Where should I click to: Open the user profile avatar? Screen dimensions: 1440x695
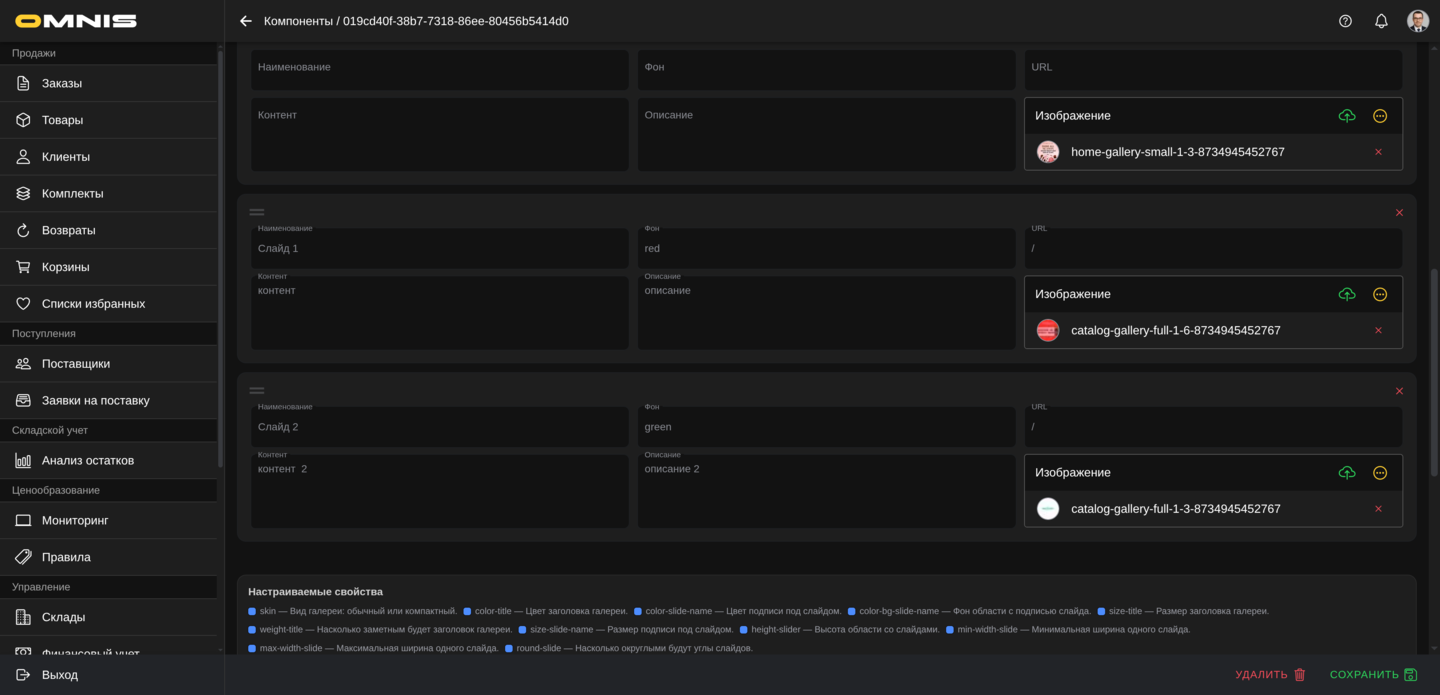(1417, 21)
